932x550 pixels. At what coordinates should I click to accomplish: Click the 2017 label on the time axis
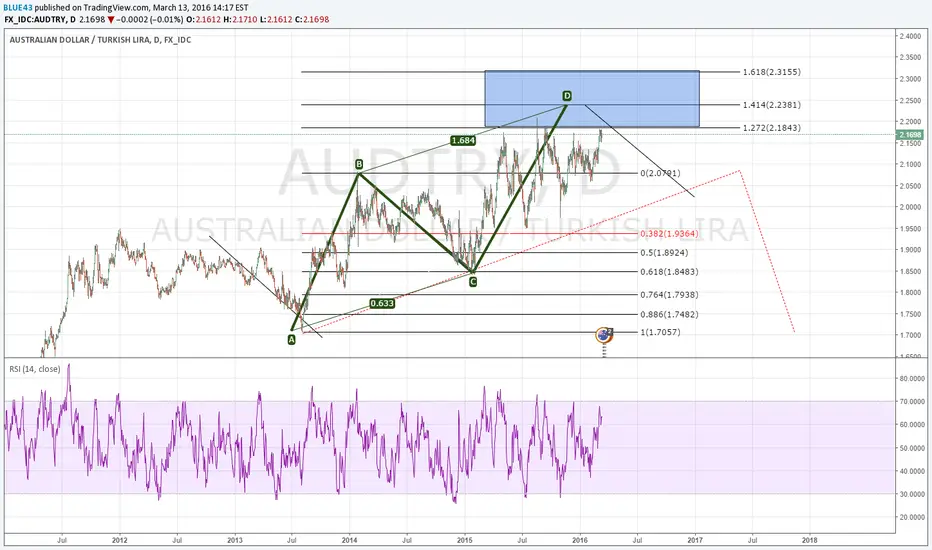695,540
